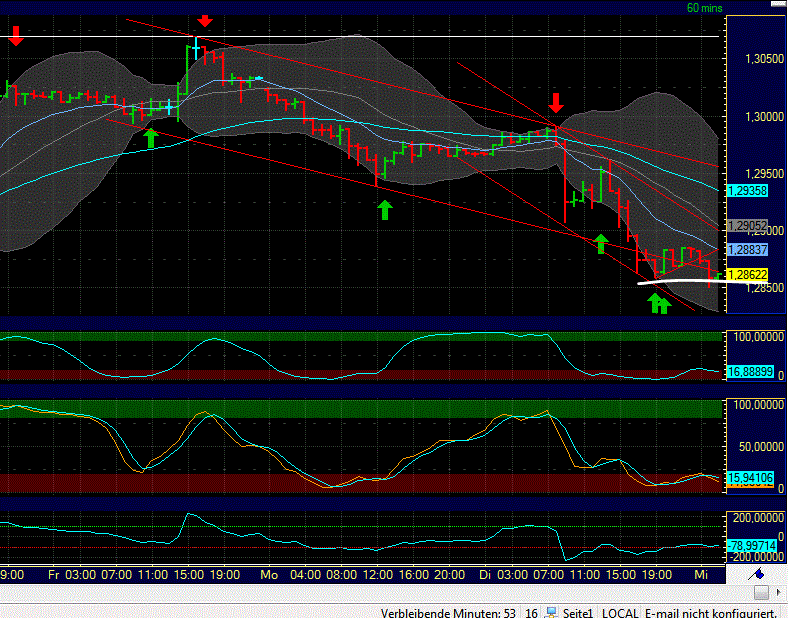
Task: Click the 20:00 time axis label
Action: coord(449,575)
